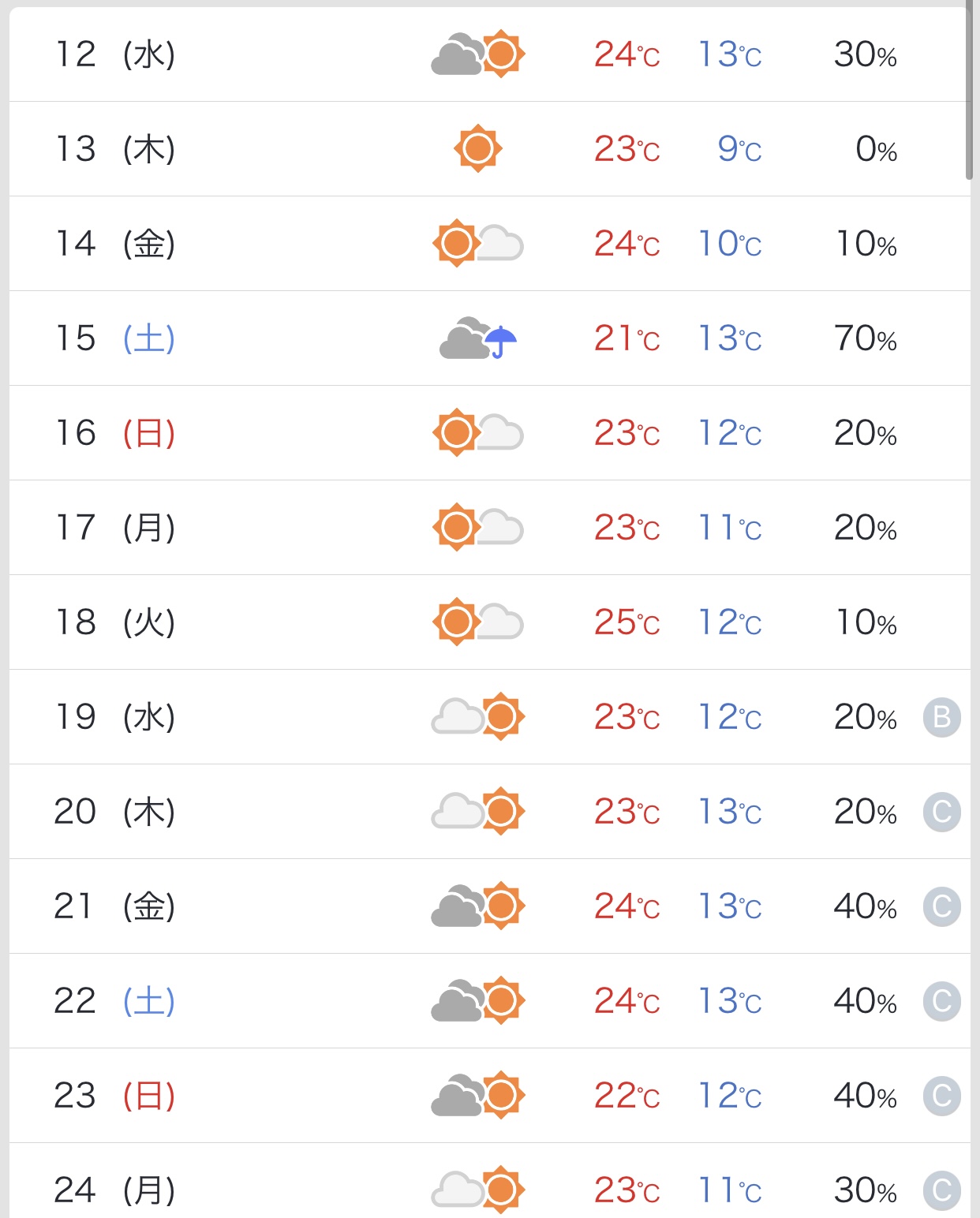Click the C reliability badge for the 20th
The width and height of the screenshot is (980, 1218).
coord(941,812)
